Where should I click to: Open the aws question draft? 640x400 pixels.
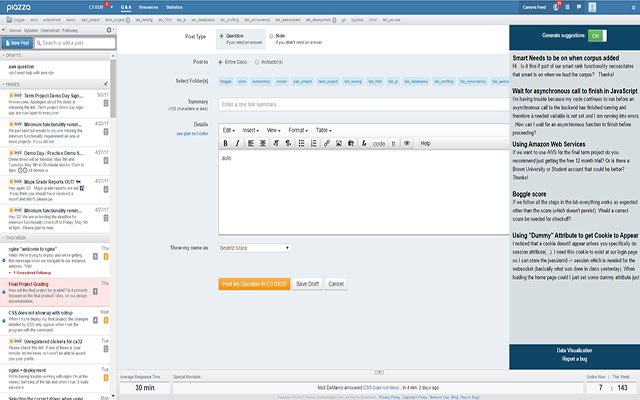55,69
